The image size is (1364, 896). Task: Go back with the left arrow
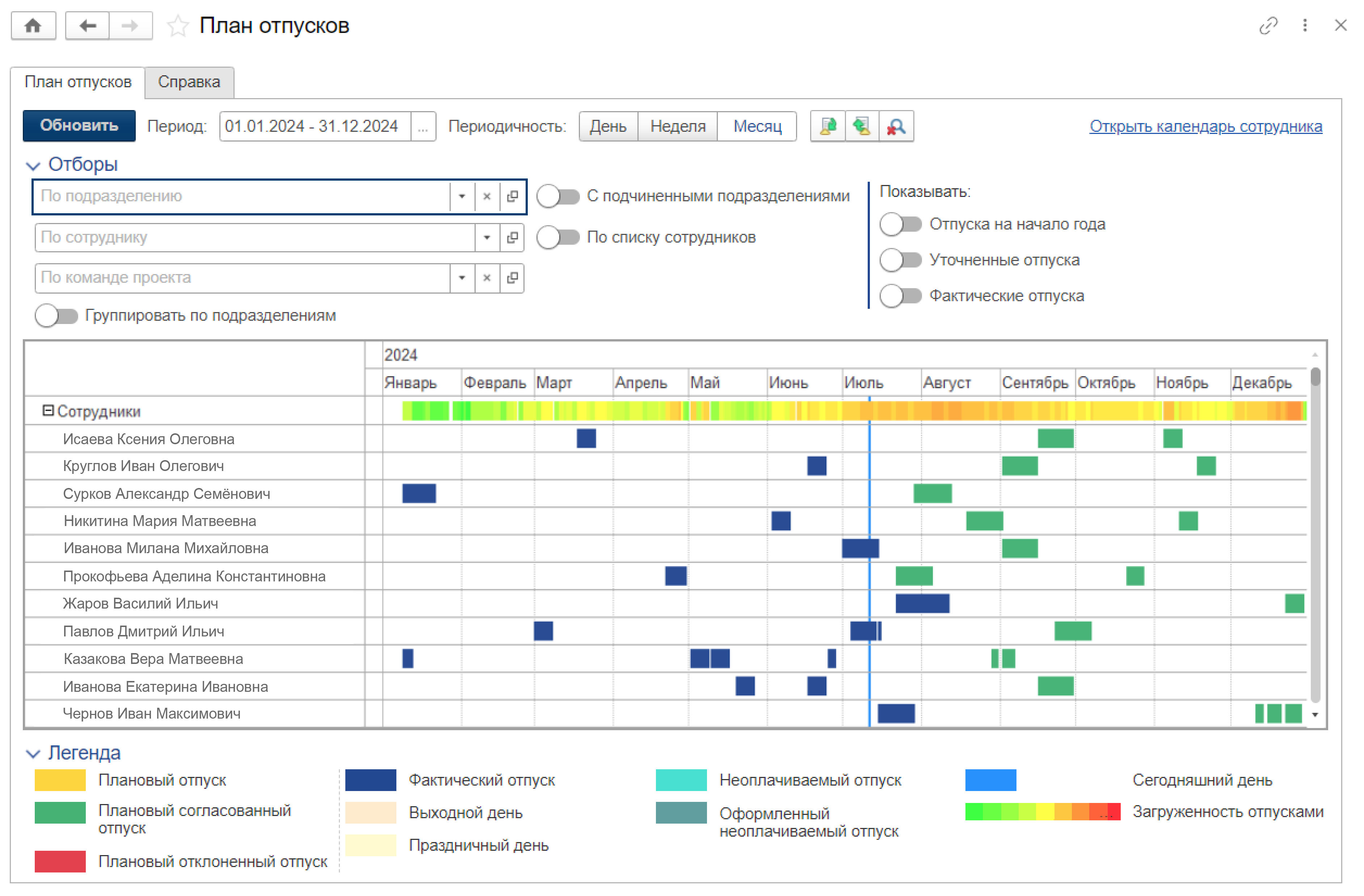(x=87, y=26)
